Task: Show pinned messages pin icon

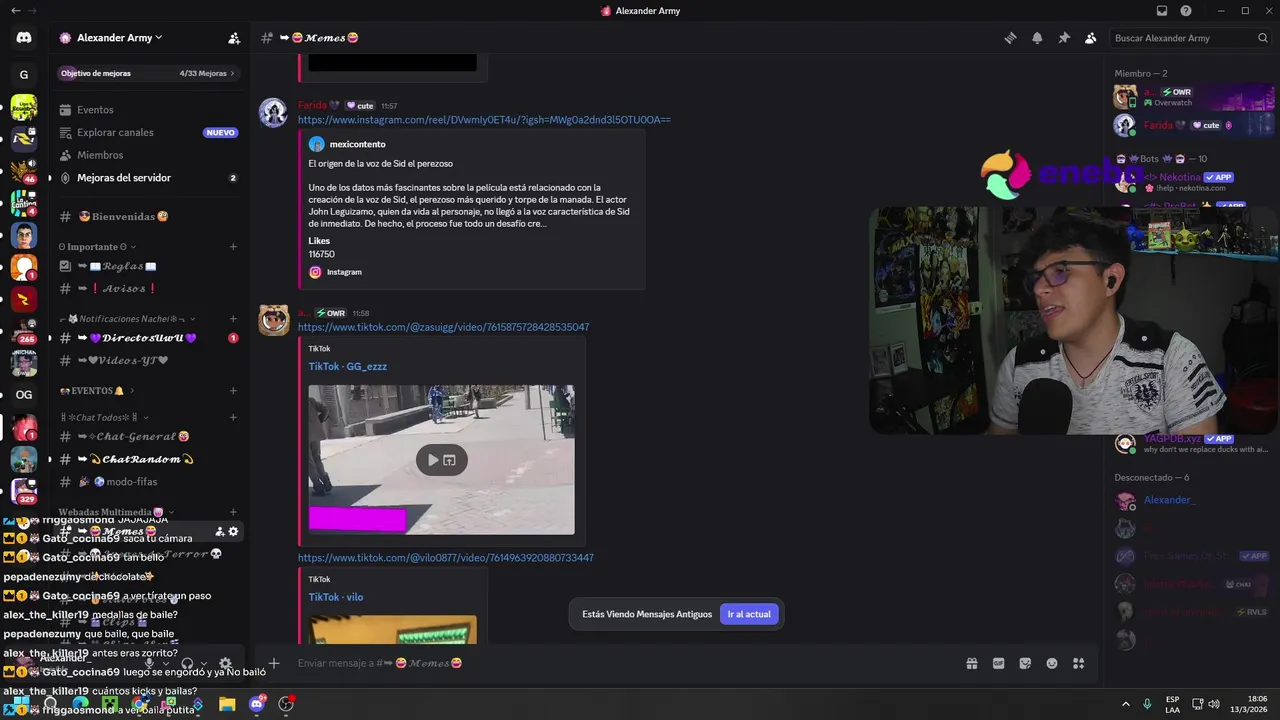Action: tap(1064, 38)
